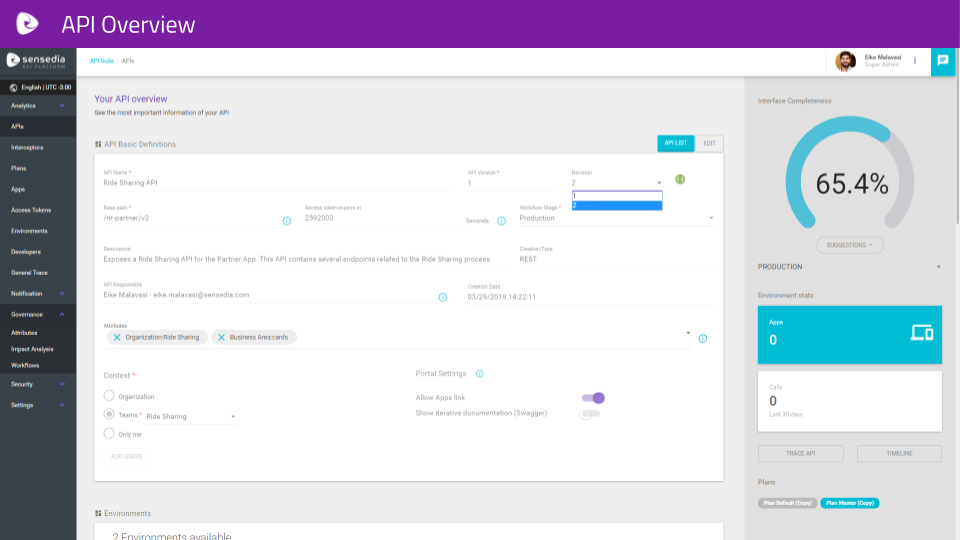Open the chat panel icon at the top right
The height and width of the screenshot is (540, 960).
click(943, 61)
